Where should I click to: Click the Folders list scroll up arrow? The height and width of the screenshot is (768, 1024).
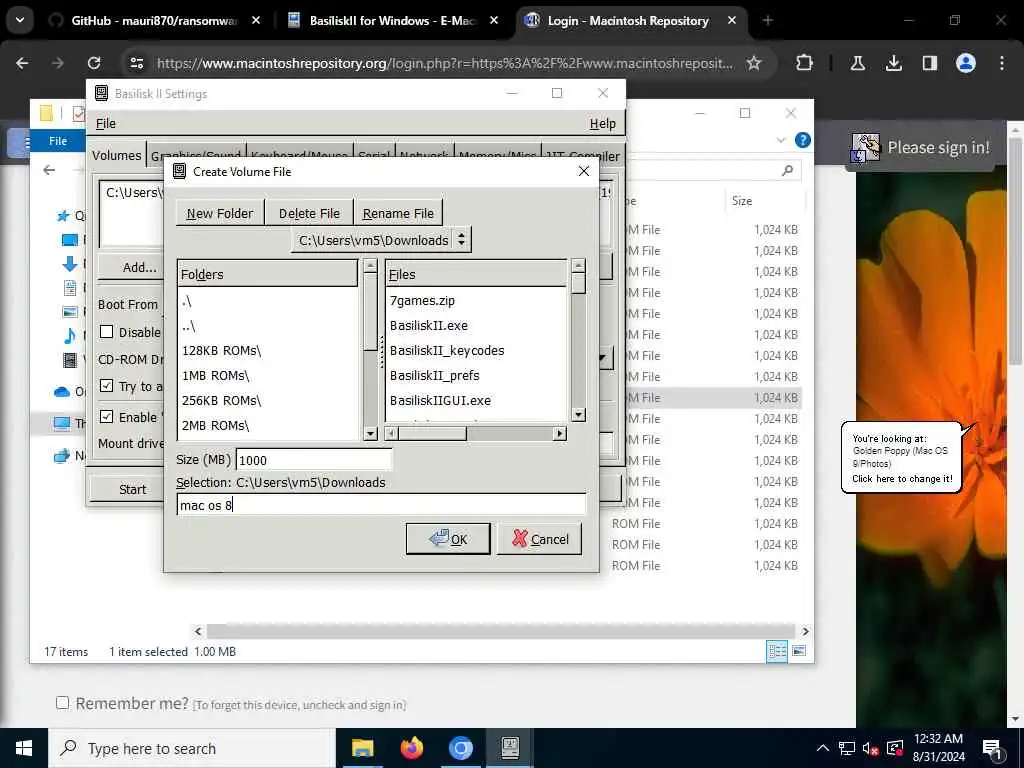[370, 266]
